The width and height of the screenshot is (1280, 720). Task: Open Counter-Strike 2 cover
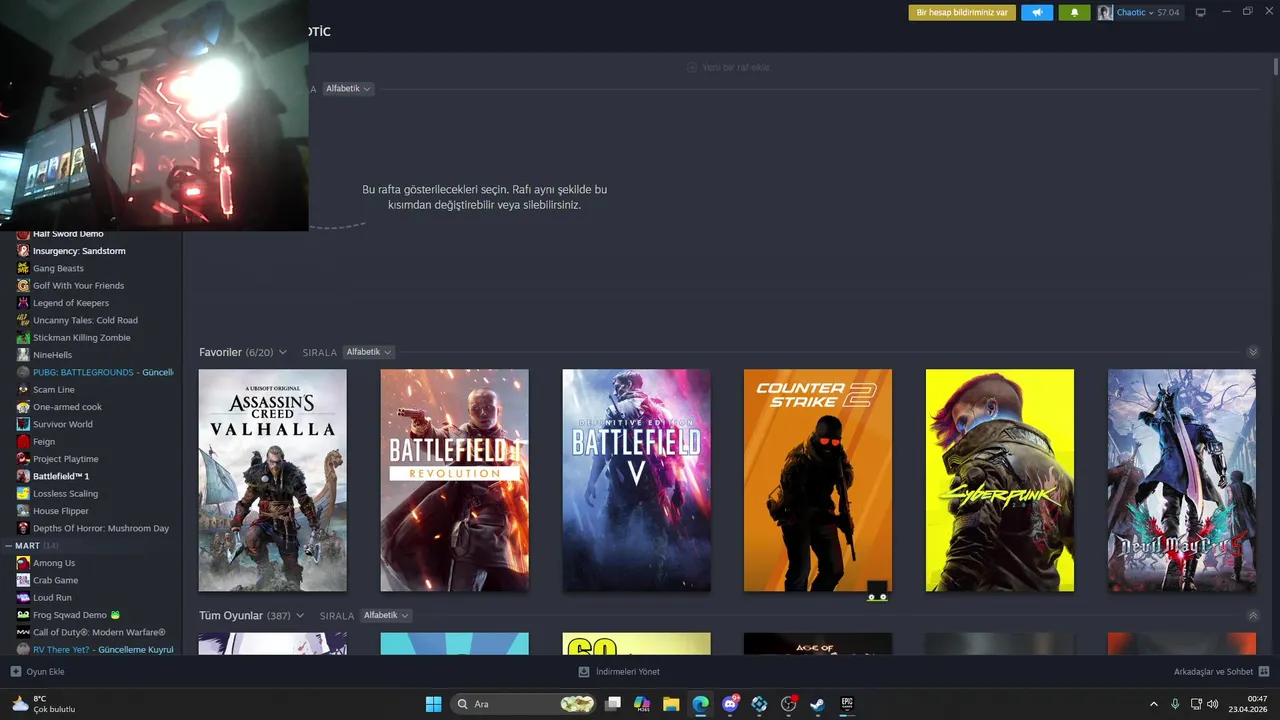tap(818, 480)
